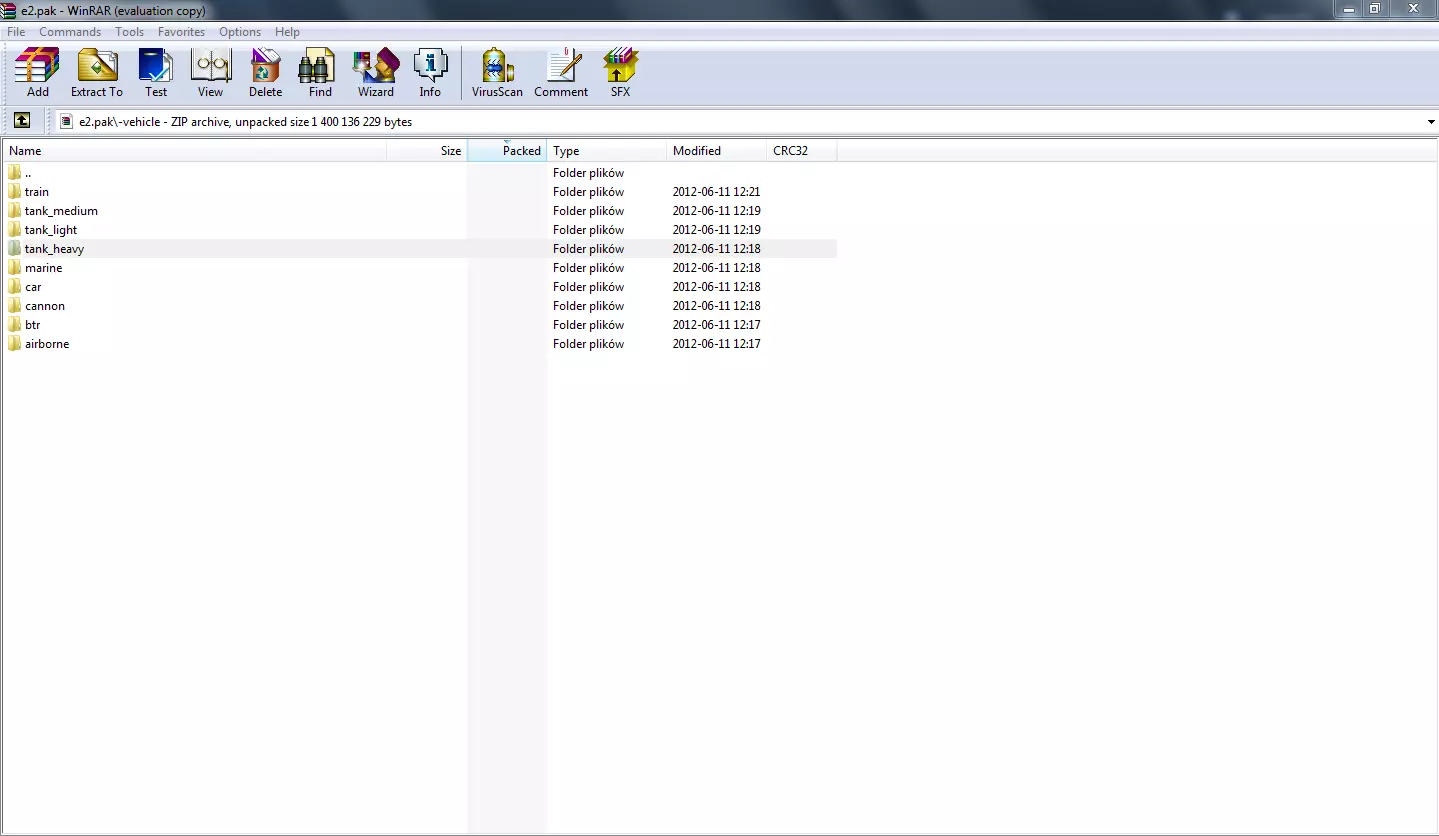1439x836 pixels.
Task: Select the tank_medium folder name
Action: click(x=61, y=211)
